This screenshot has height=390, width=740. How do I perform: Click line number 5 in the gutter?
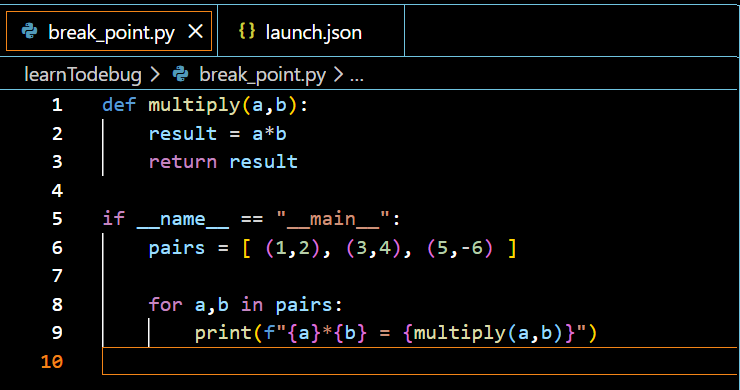point(57,219)
